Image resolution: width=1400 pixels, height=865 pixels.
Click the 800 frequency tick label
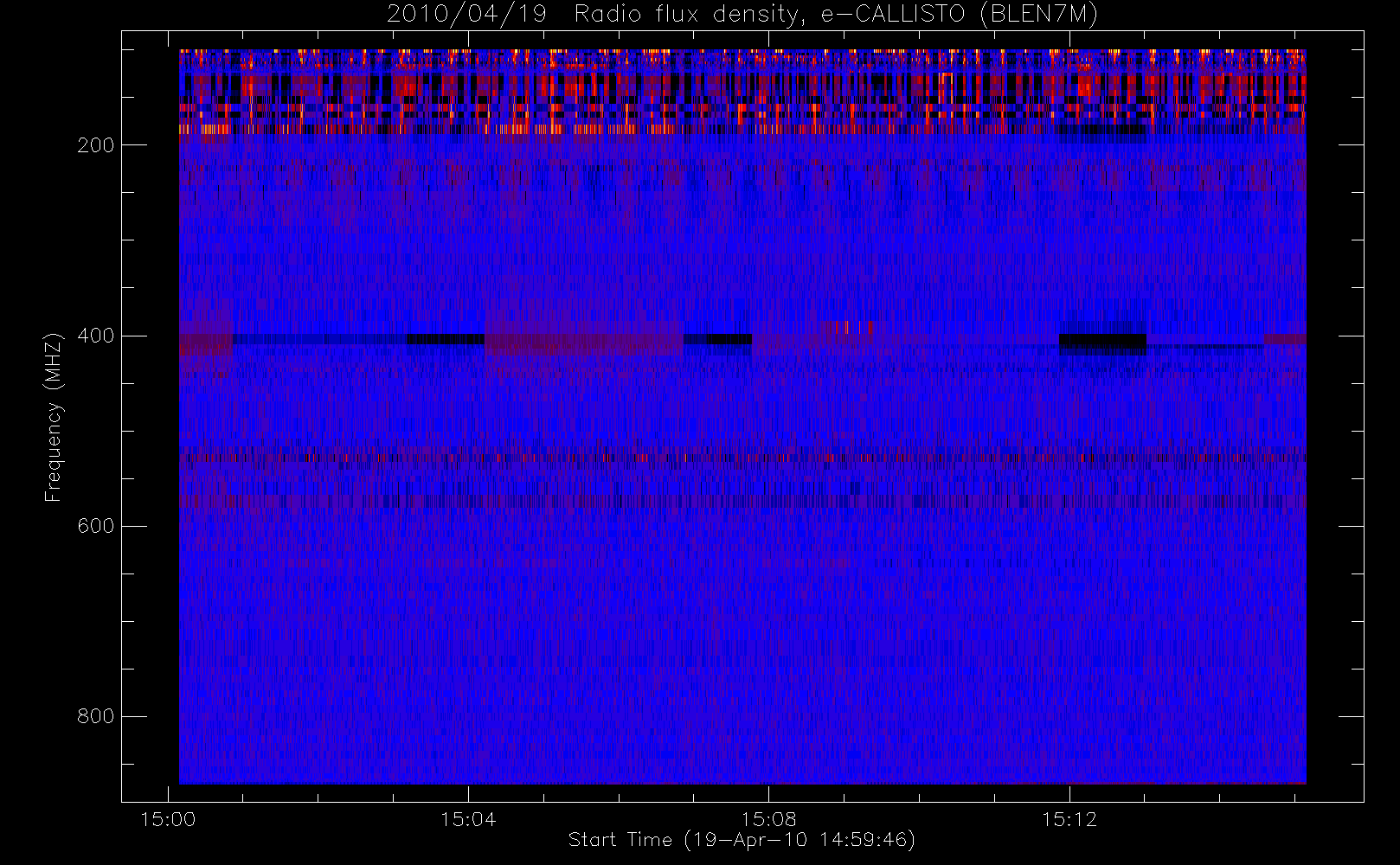(96, 716)
